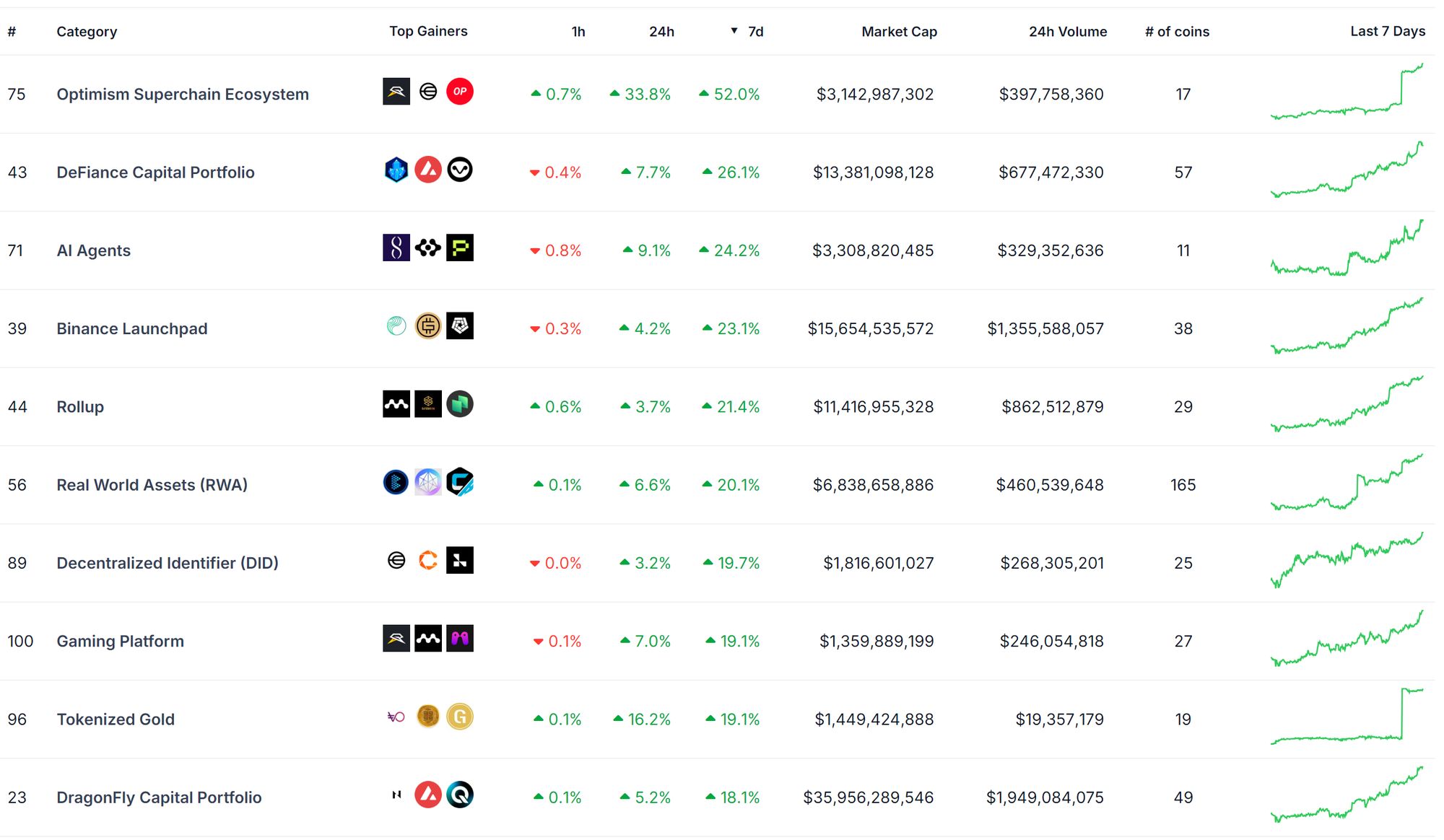Click the gold coin icon in Binance Launchpad row
The height and width of the screenshot is (840, 1444).
click(428, 326)
